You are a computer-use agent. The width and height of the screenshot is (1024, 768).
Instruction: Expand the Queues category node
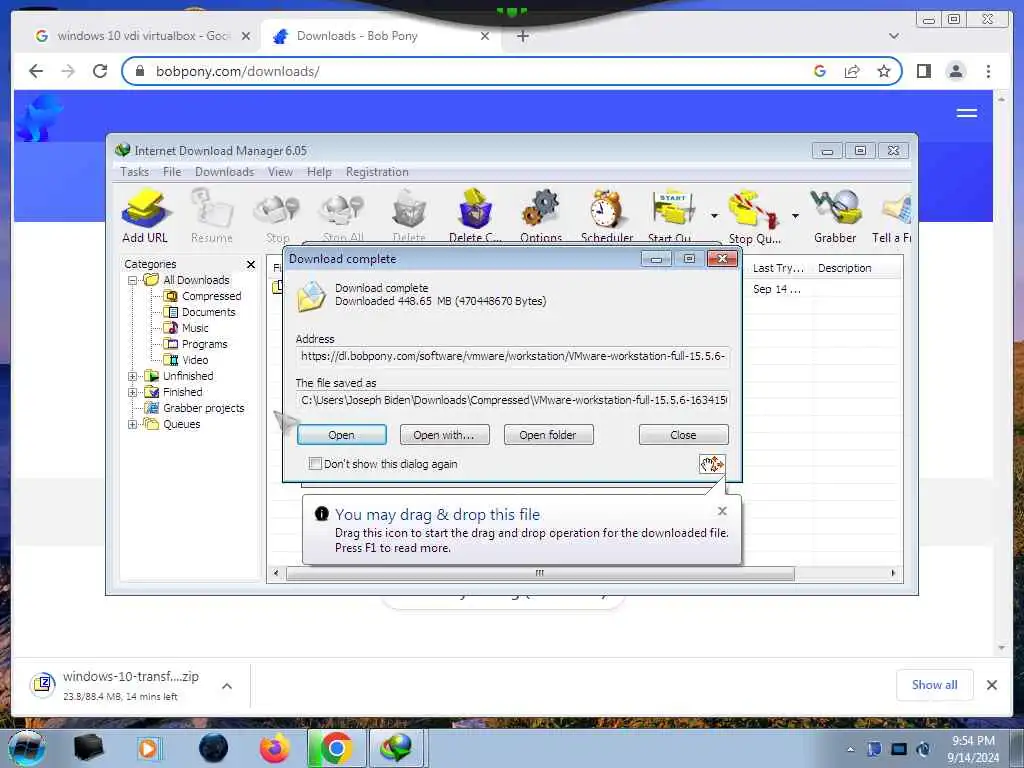point(133,424)
